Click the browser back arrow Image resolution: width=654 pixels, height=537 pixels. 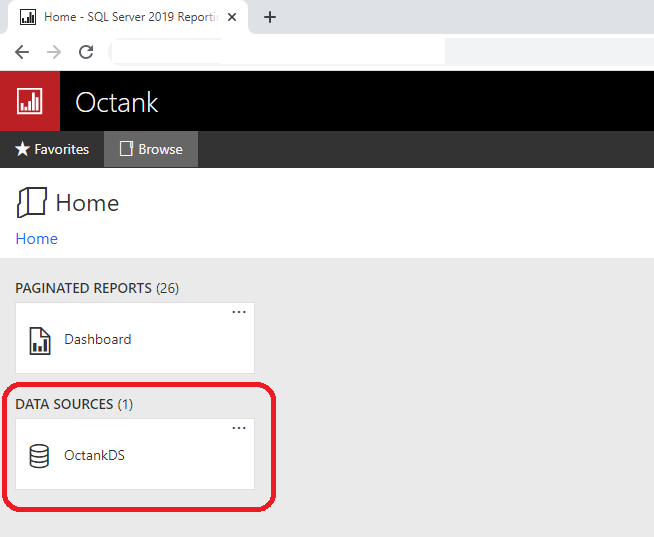(x=22, y=52)
